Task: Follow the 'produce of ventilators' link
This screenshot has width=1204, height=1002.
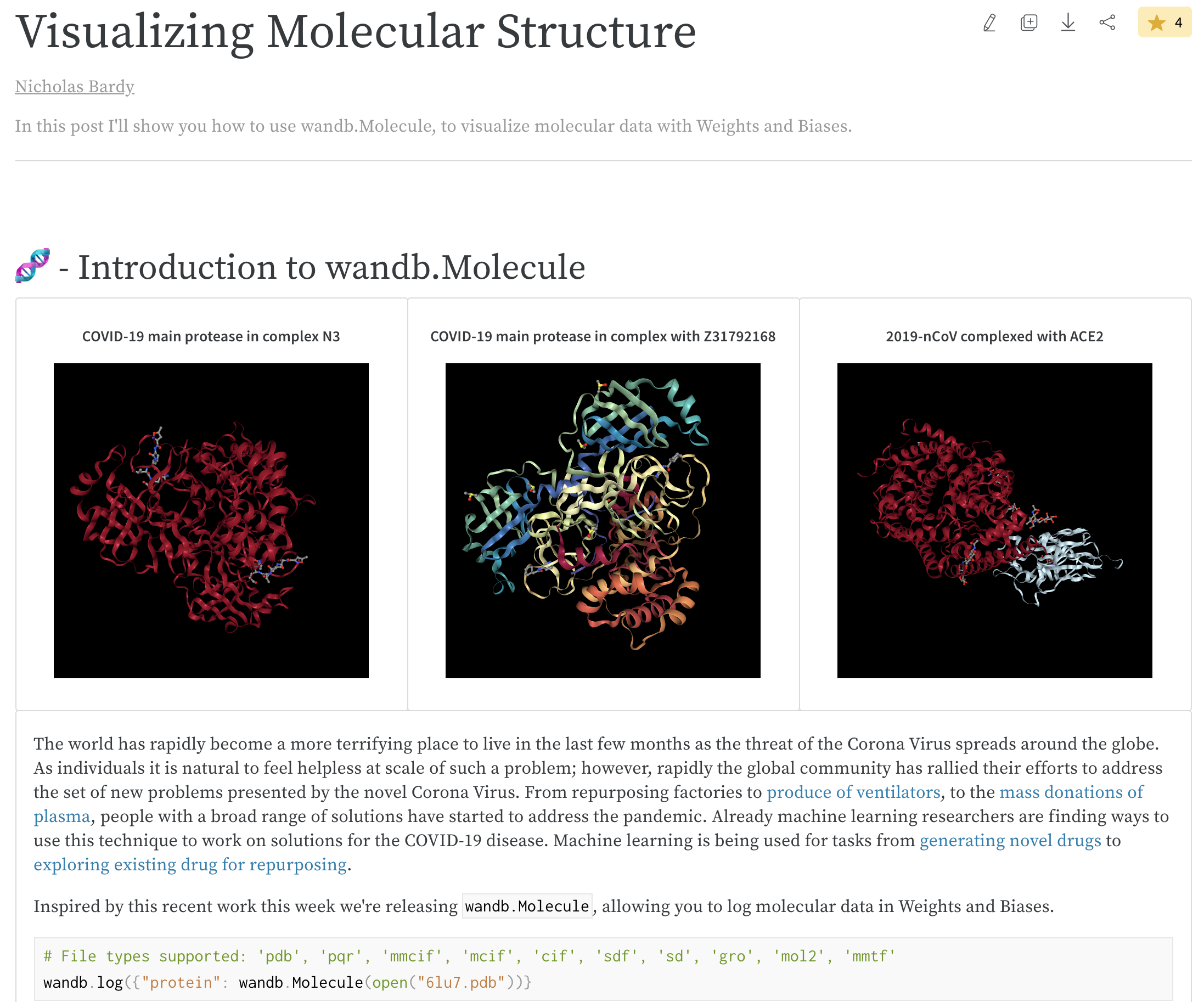Action: [853, 792]
